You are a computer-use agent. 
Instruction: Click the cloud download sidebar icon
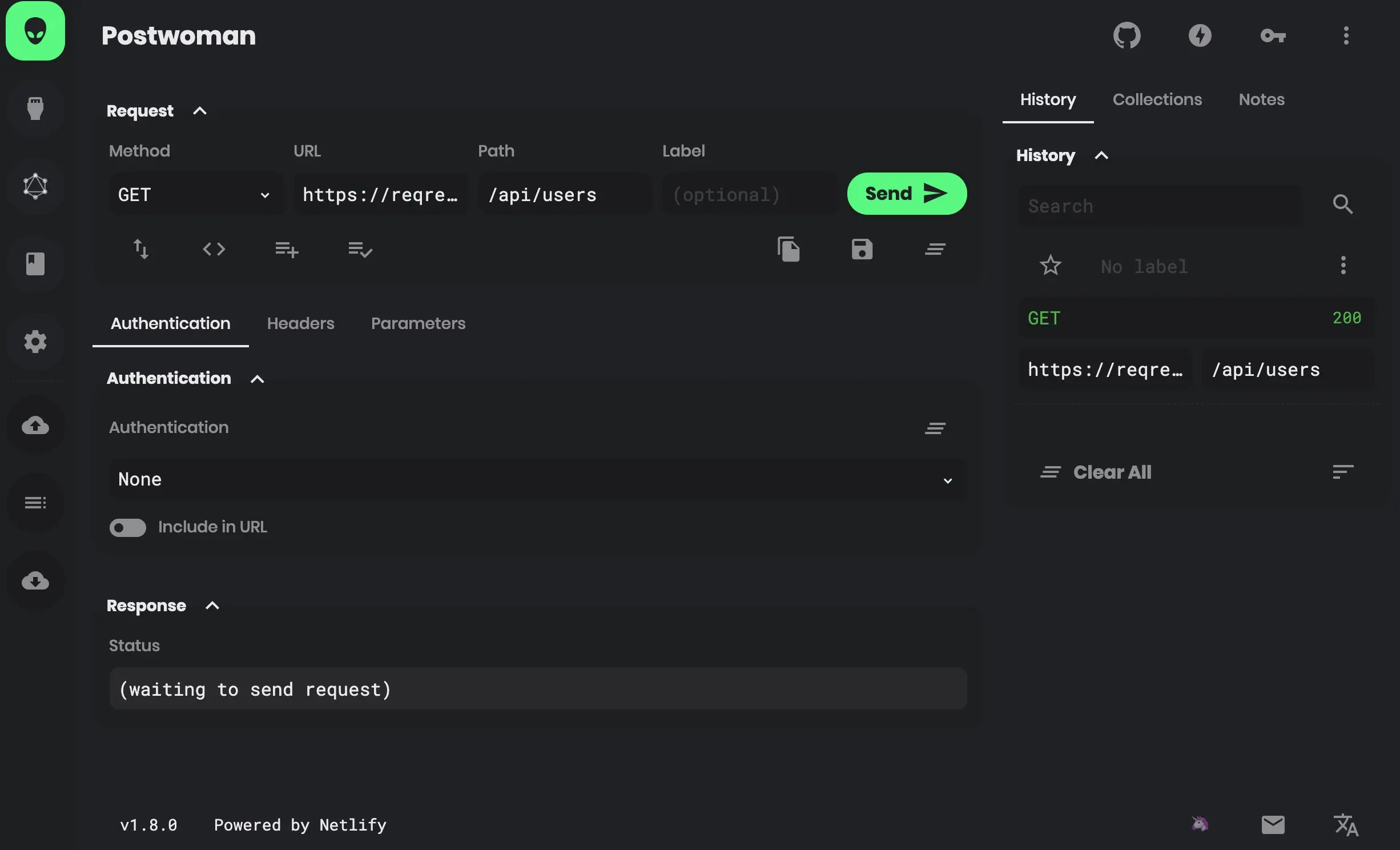[35, 581]
